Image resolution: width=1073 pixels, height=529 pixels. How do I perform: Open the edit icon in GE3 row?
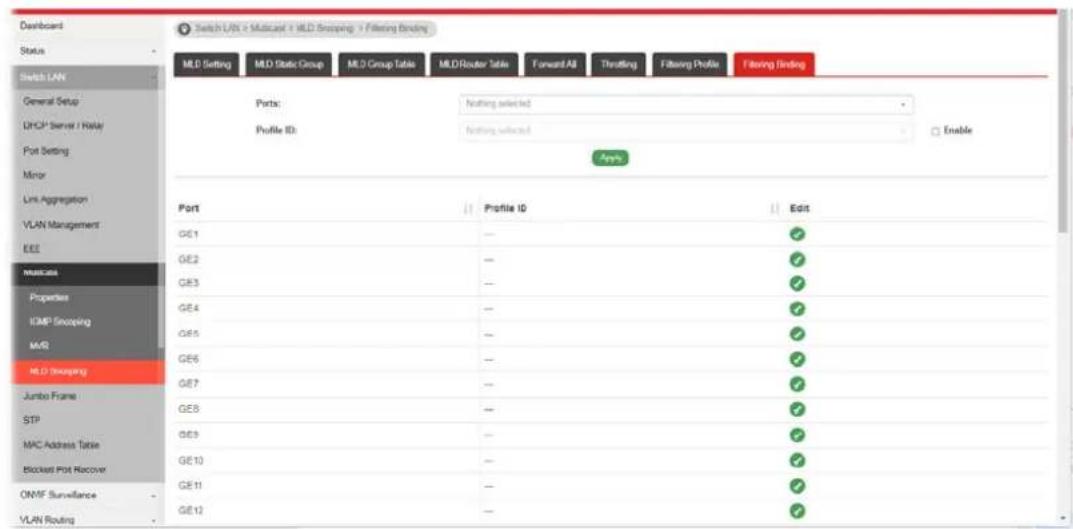click(x=797, y=283)
